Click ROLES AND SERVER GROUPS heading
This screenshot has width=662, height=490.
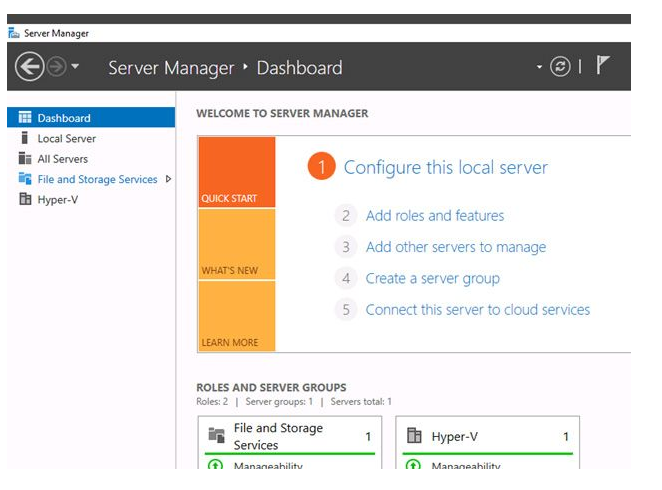tap(271, 387)
